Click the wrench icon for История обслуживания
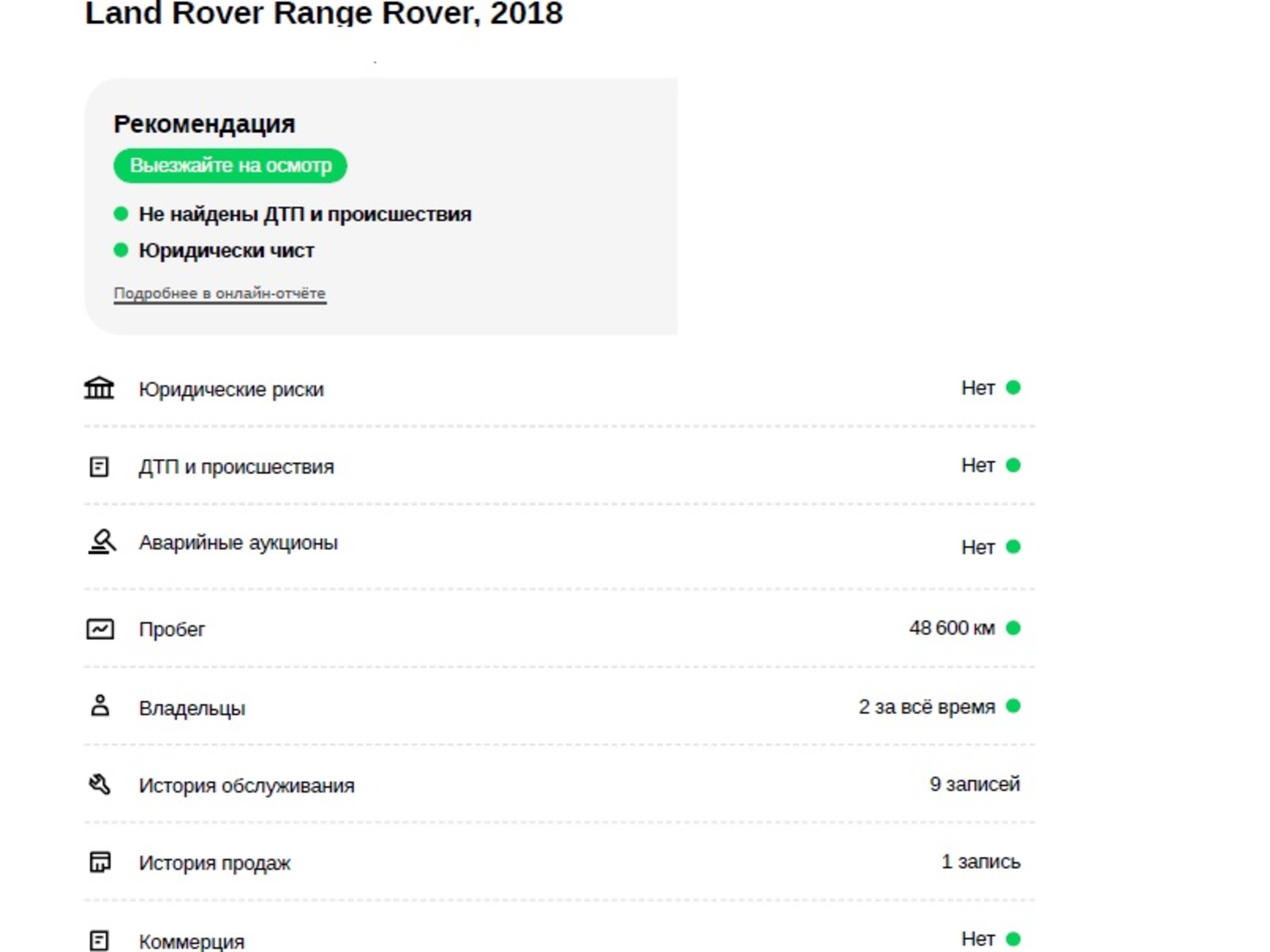This screenshot has height=952, width=1270. (100, 784)
